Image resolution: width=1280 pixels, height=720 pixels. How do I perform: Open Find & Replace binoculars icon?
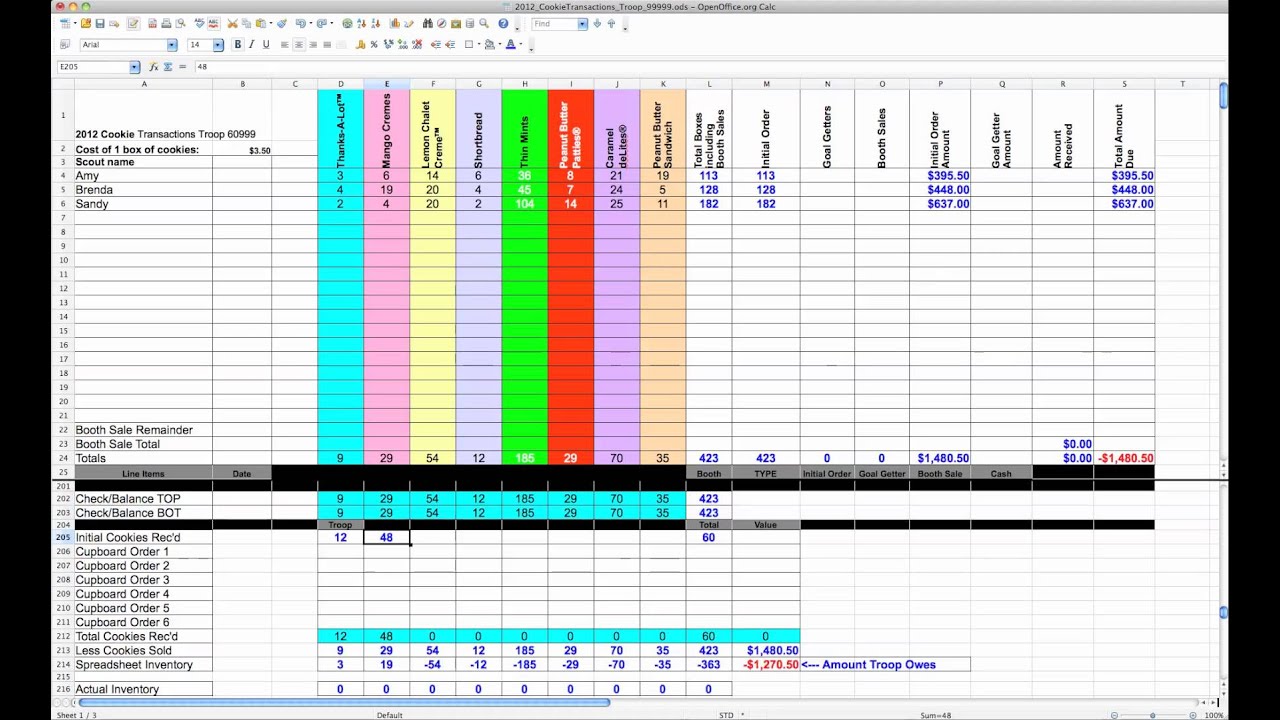pyautogui.click(x=428, y=23)
